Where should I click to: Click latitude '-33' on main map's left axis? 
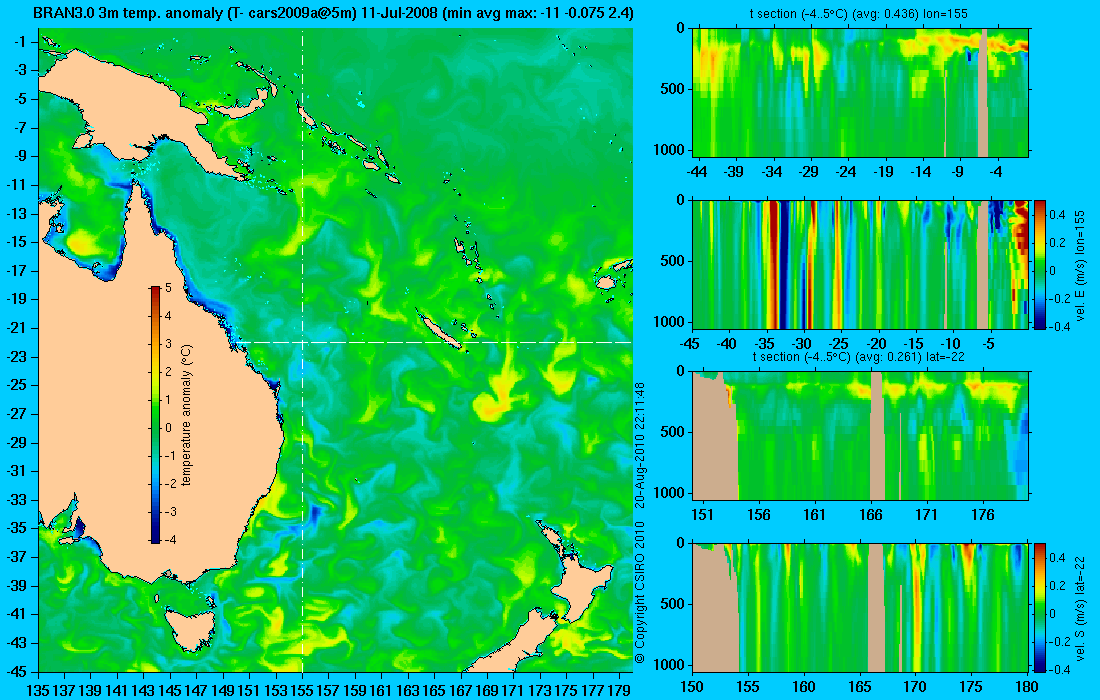point(18,499)
